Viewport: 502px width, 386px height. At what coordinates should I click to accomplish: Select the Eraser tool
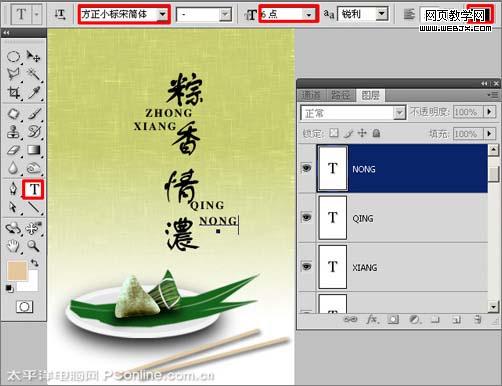[13, 150]
